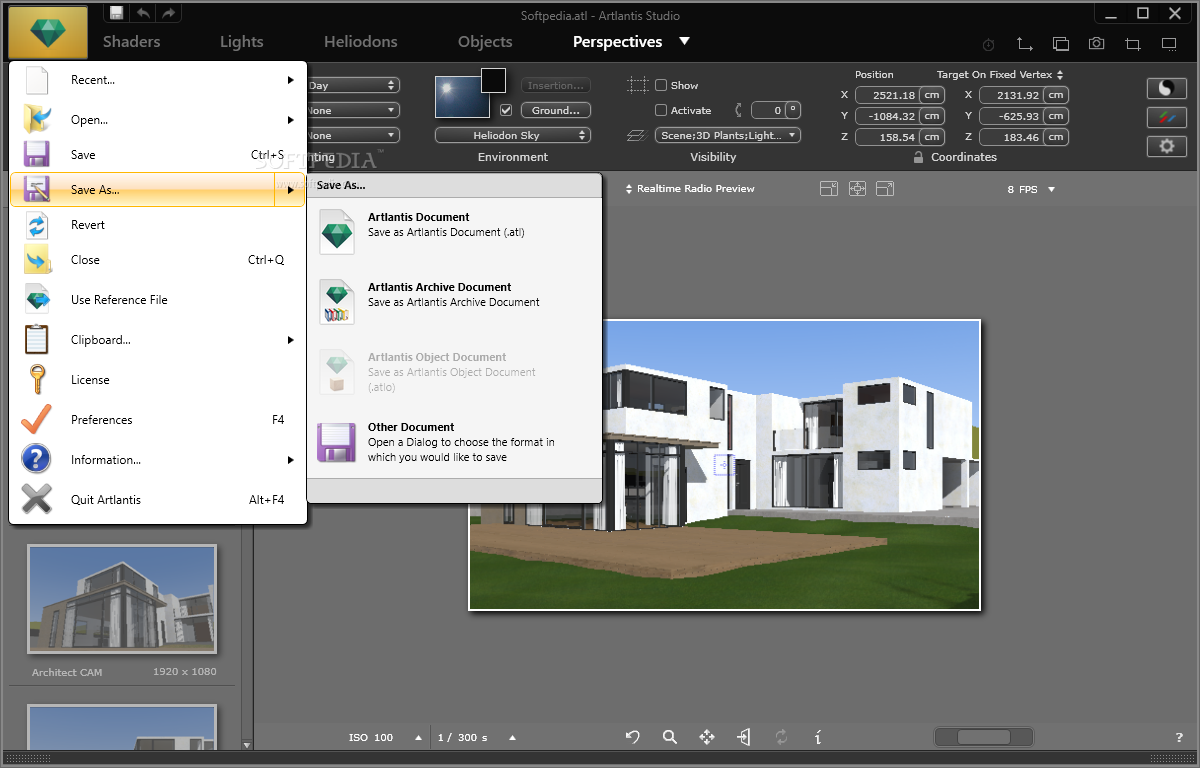Select the magnifier zoom tool
This screenshot has width=1200, height=768.
click(670, 737)
